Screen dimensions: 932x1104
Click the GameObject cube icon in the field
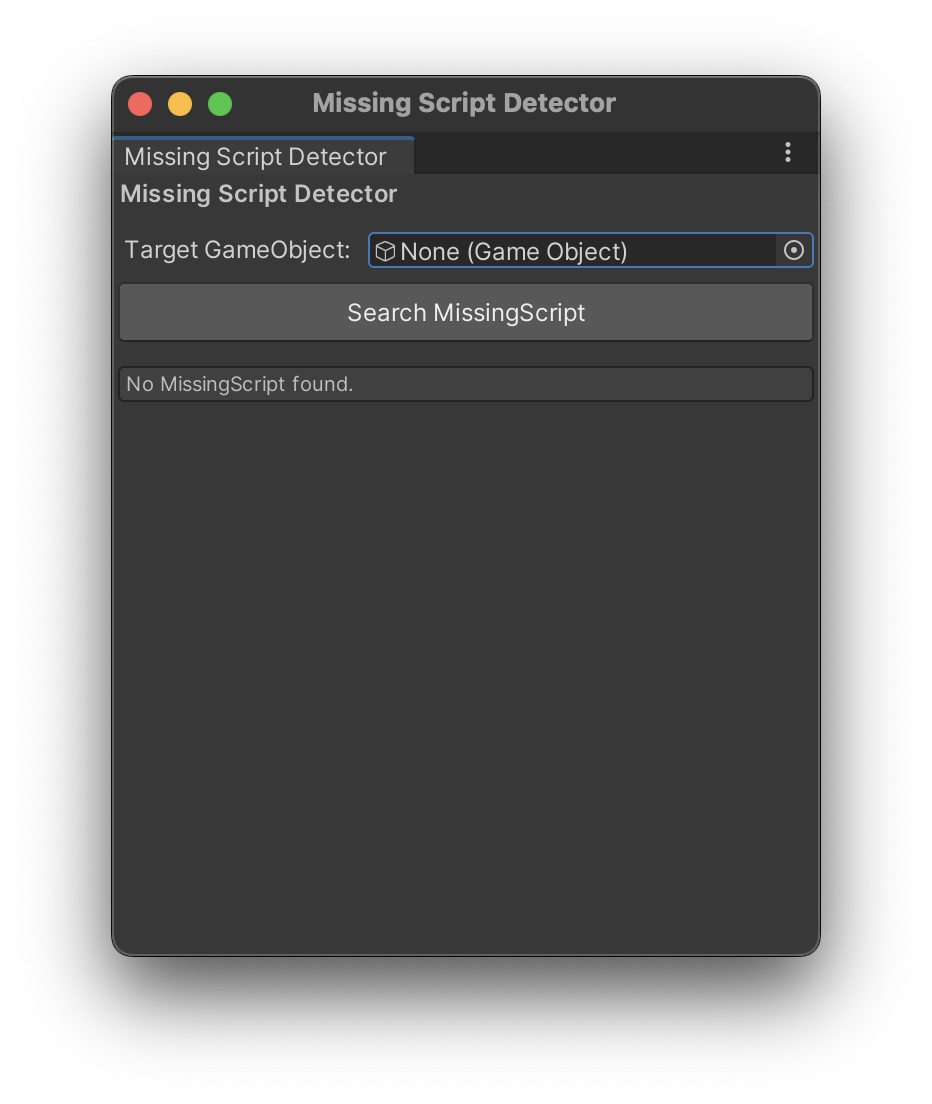pyautogui.click(x=385, y=251)
